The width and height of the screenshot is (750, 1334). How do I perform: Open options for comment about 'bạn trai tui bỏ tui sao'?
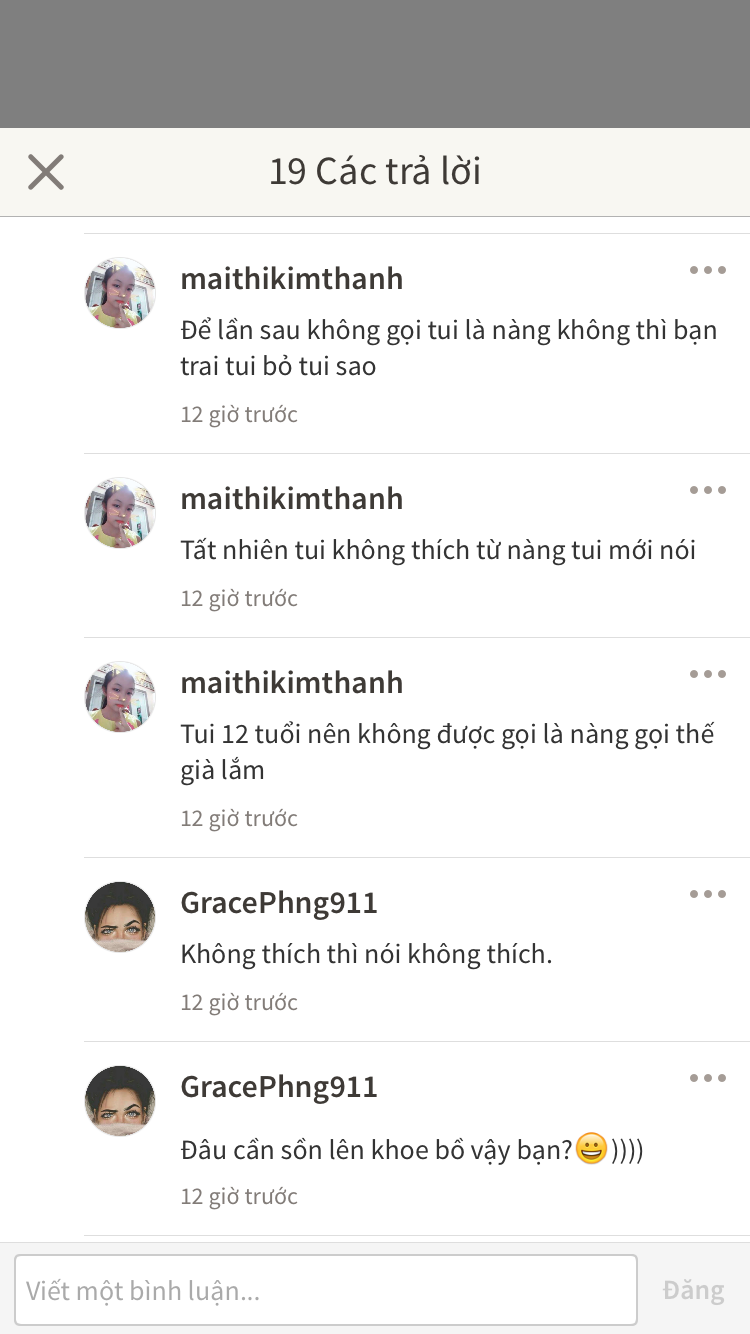tap(707, 270)
